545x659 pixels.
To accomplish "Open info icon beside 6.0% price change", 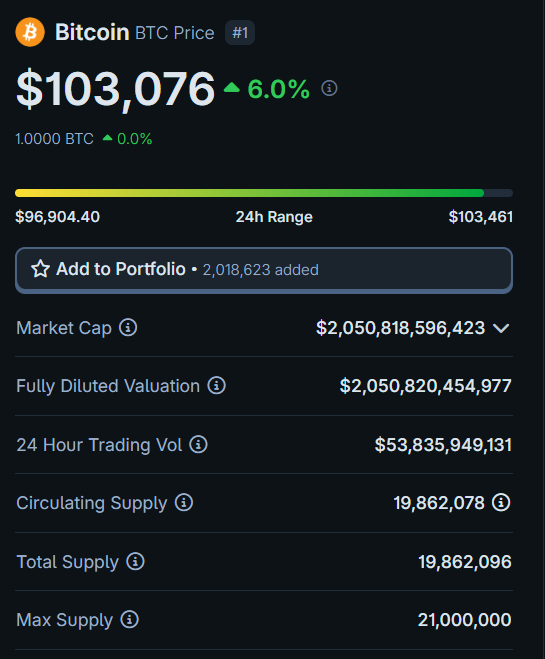I will (x=329, y=88).
